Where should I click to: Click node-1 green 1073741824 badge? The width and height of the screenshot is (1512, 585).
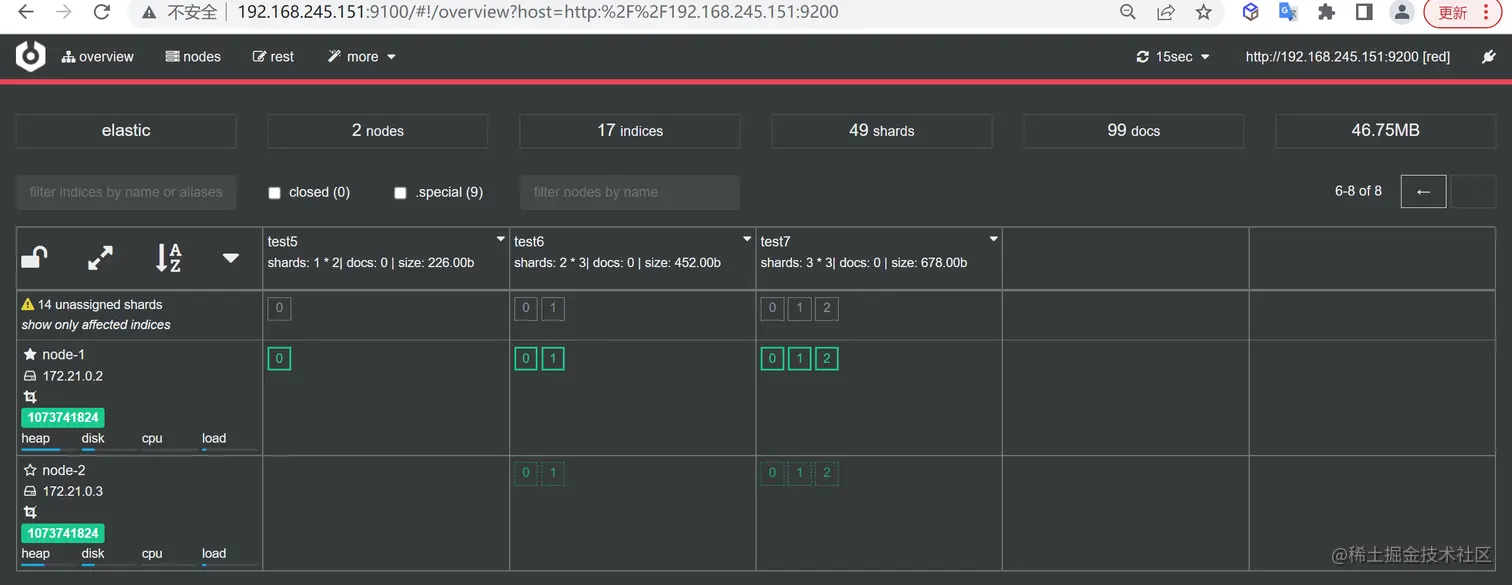(x=63, y=418)
